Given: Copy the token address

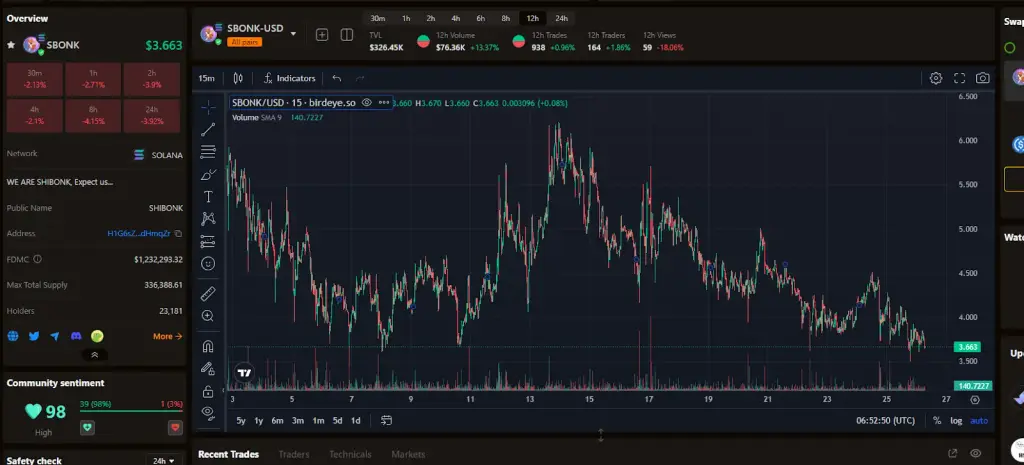Looking at the screenshot, I should (178, 233).
